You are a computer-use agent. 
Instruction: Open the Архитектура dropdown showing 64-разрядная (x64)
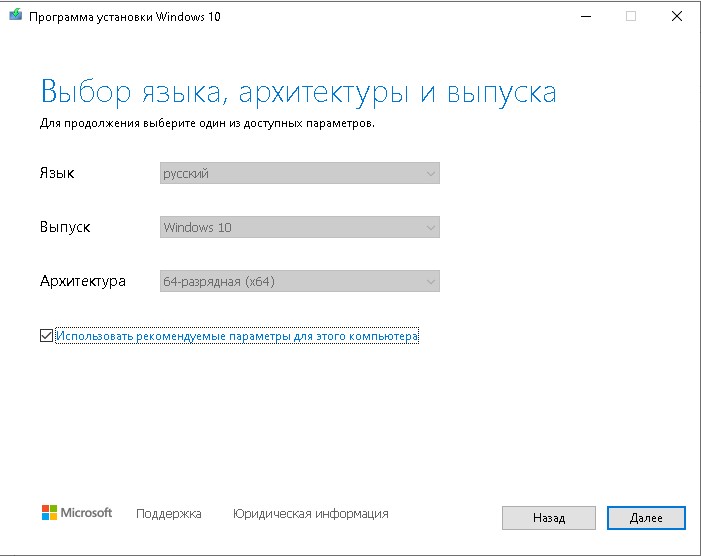[x=300, y=281]
